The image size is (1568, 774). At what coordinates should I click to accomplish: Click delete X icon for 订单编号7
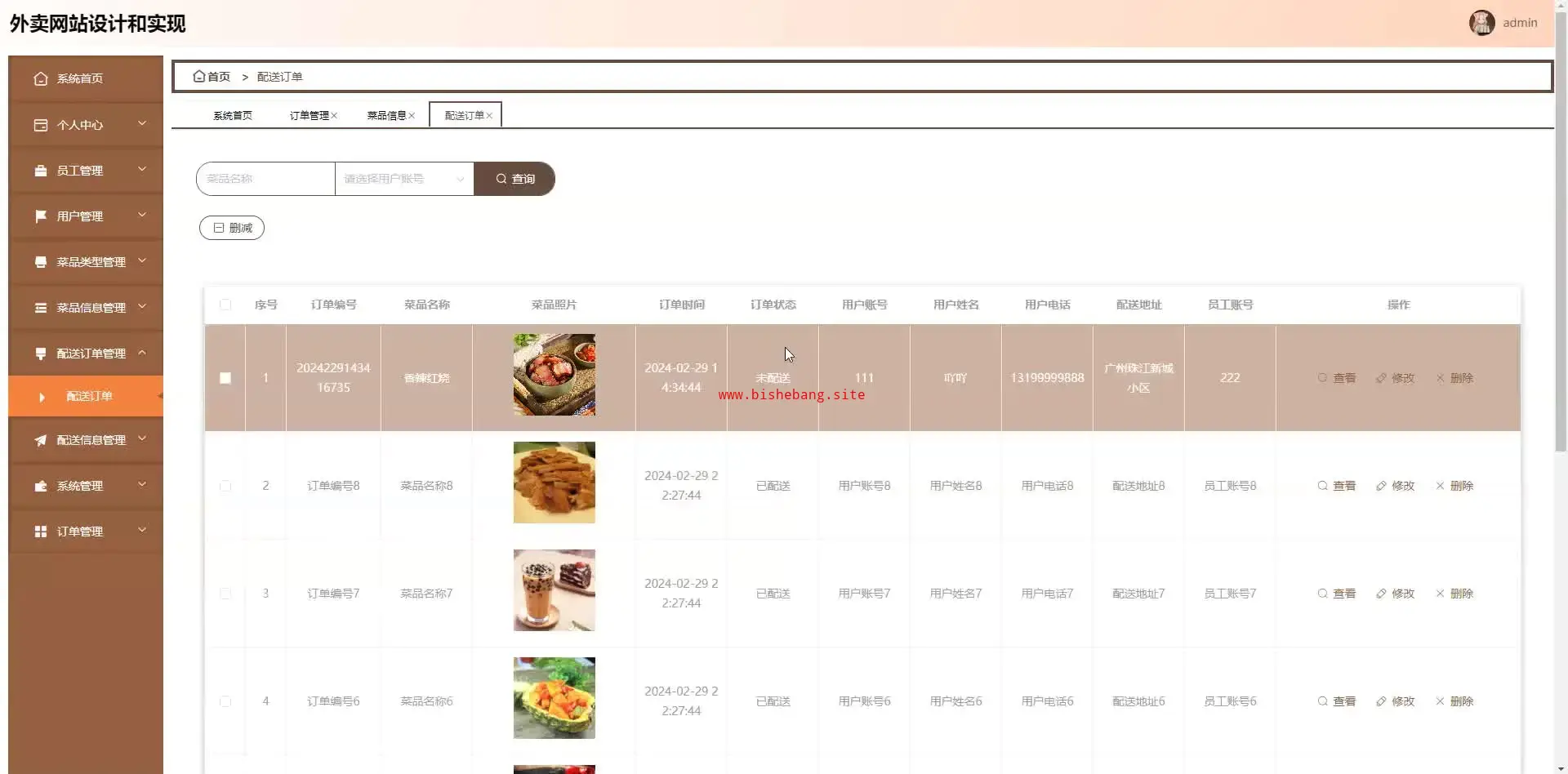[x=1440, y=594]
